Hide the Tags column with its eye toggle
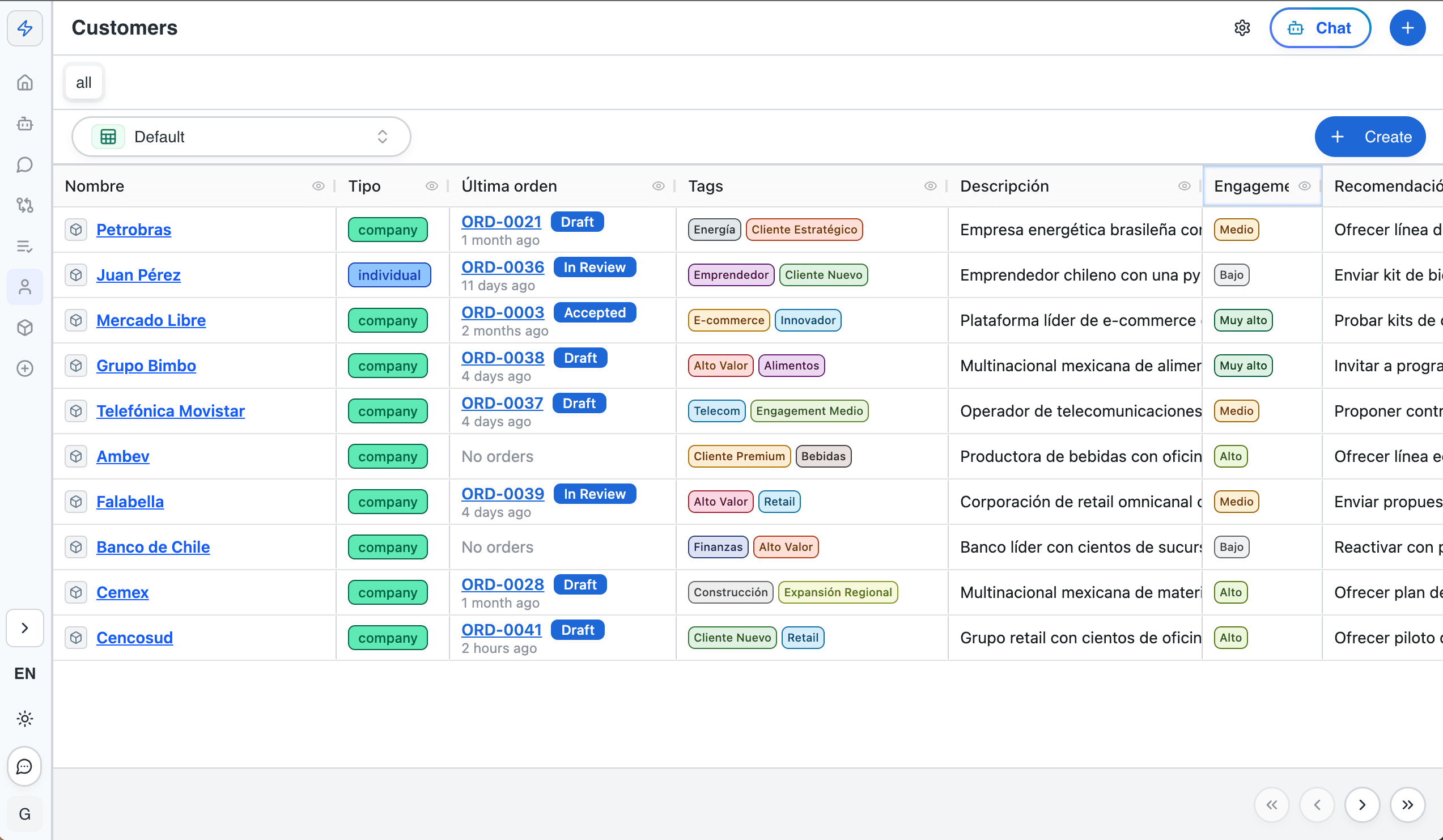 tap(930, 185)
